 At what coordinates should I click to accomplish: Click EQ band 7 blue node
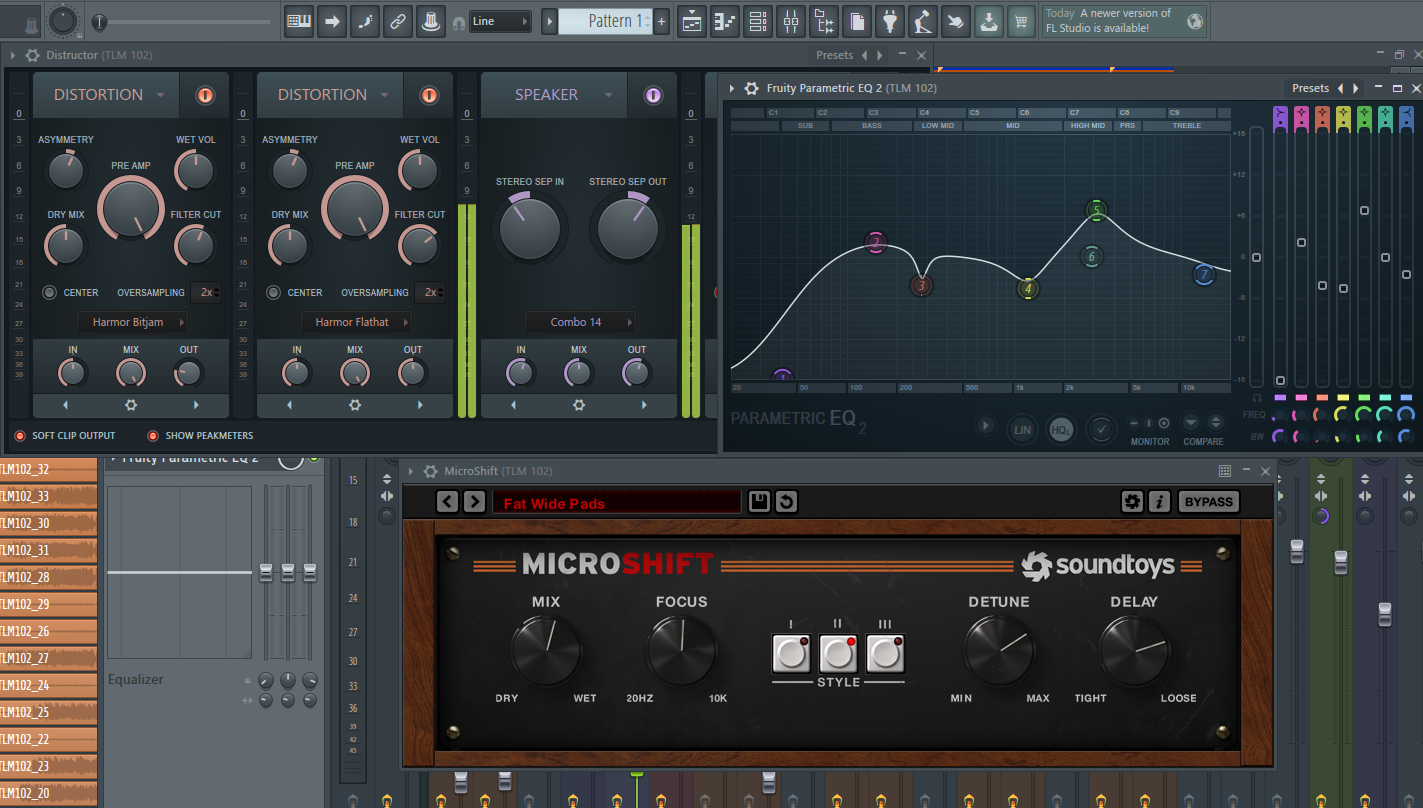[x=1204, y=274]
